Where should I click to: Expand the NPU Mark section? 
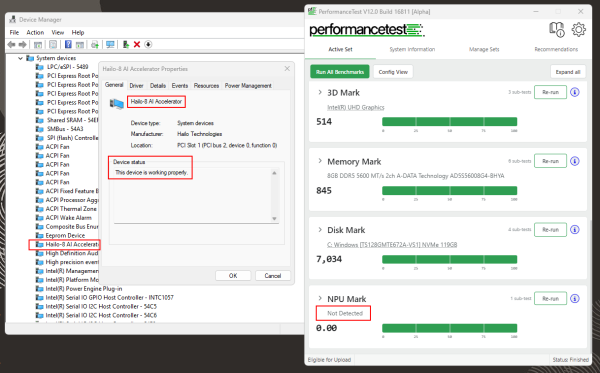(x=320, y=298)
